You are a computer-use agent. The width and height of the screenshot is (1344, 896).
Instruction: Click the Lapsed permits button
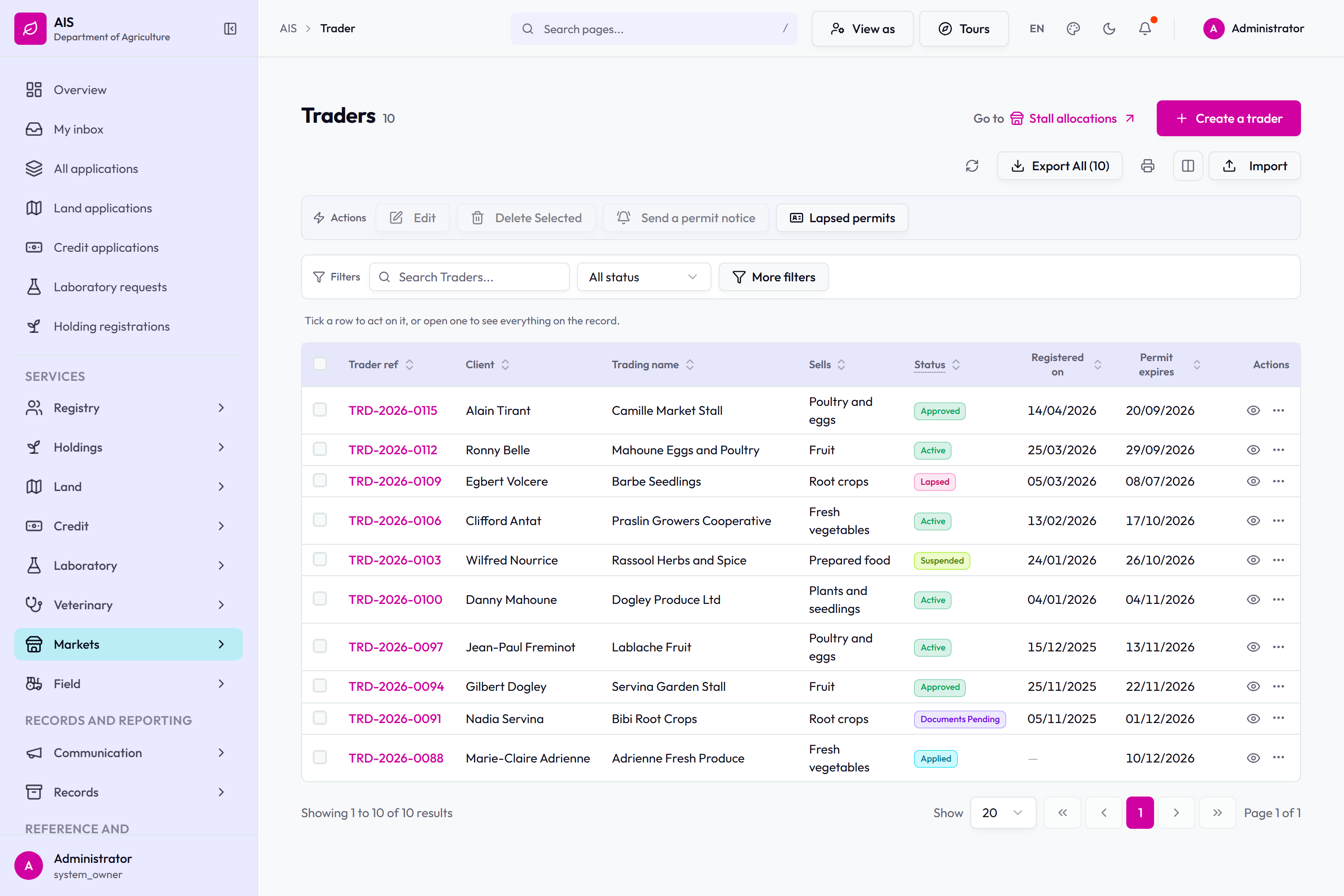coord(842,218)
